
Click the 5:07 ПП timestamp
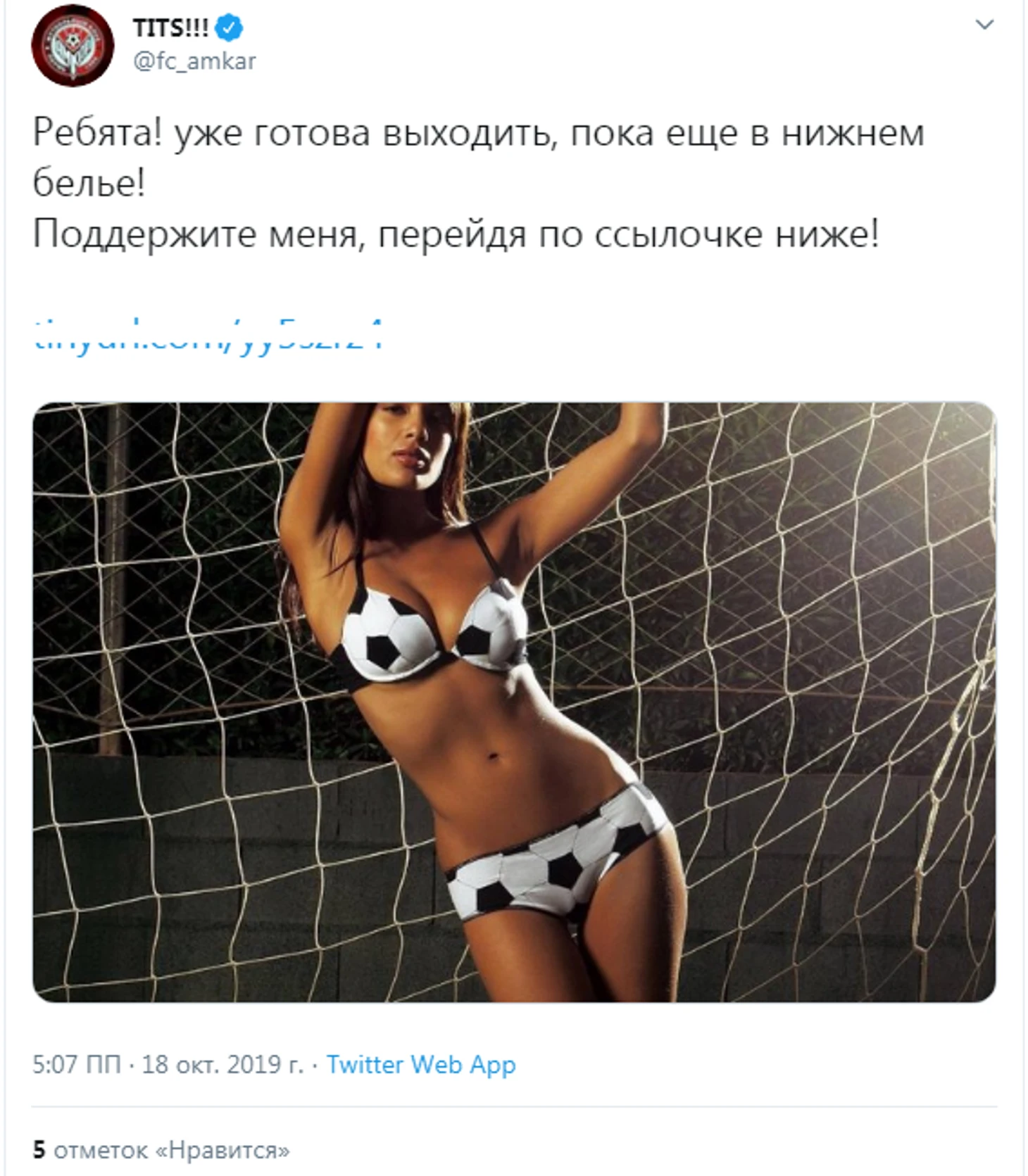click(77, 1063)
